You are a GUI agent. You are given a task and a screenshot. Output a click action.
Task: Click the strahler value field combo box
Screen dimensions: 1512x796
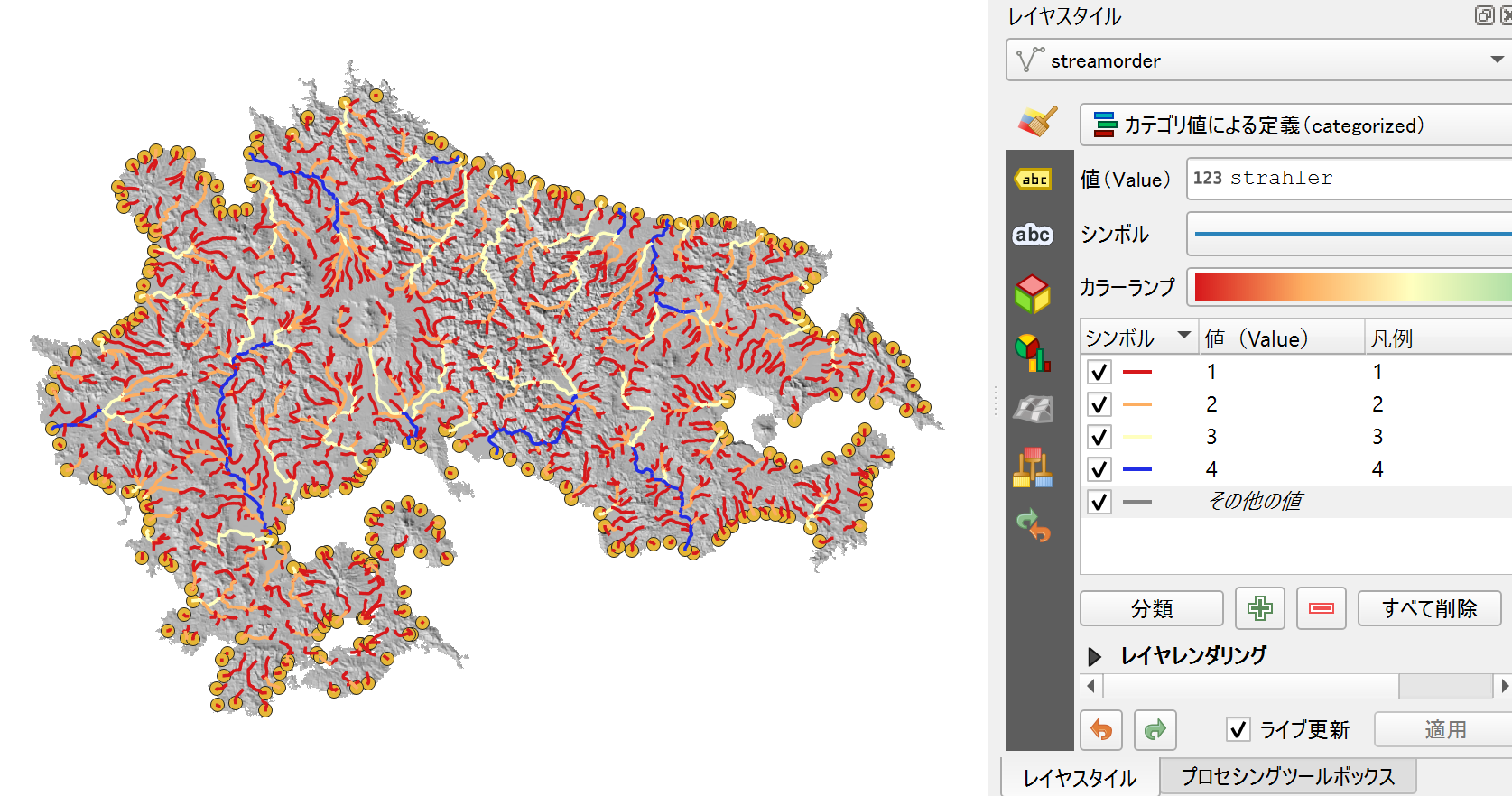coord(1350,179)
